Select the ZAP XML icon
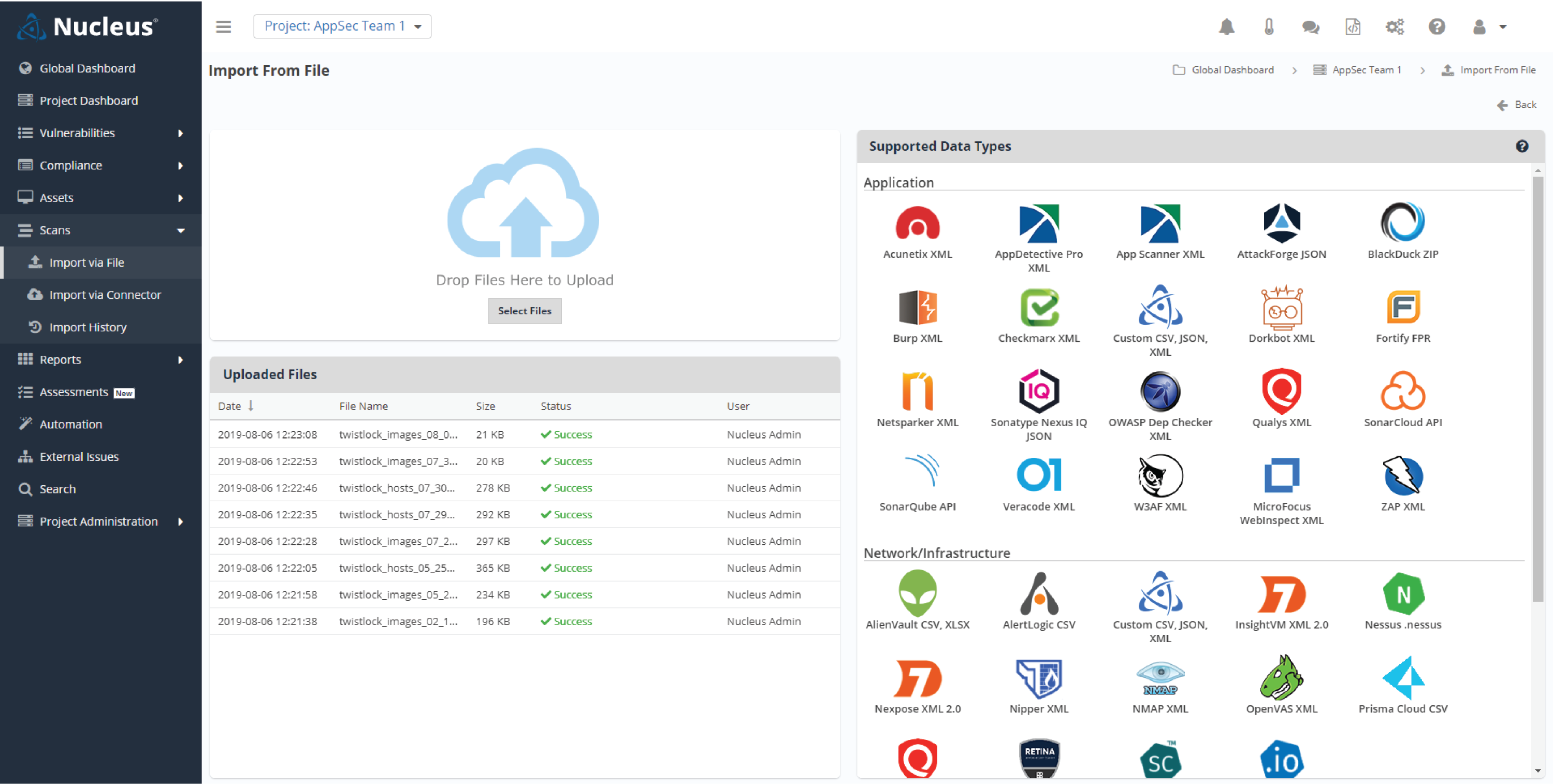 tap(1402, 475)
